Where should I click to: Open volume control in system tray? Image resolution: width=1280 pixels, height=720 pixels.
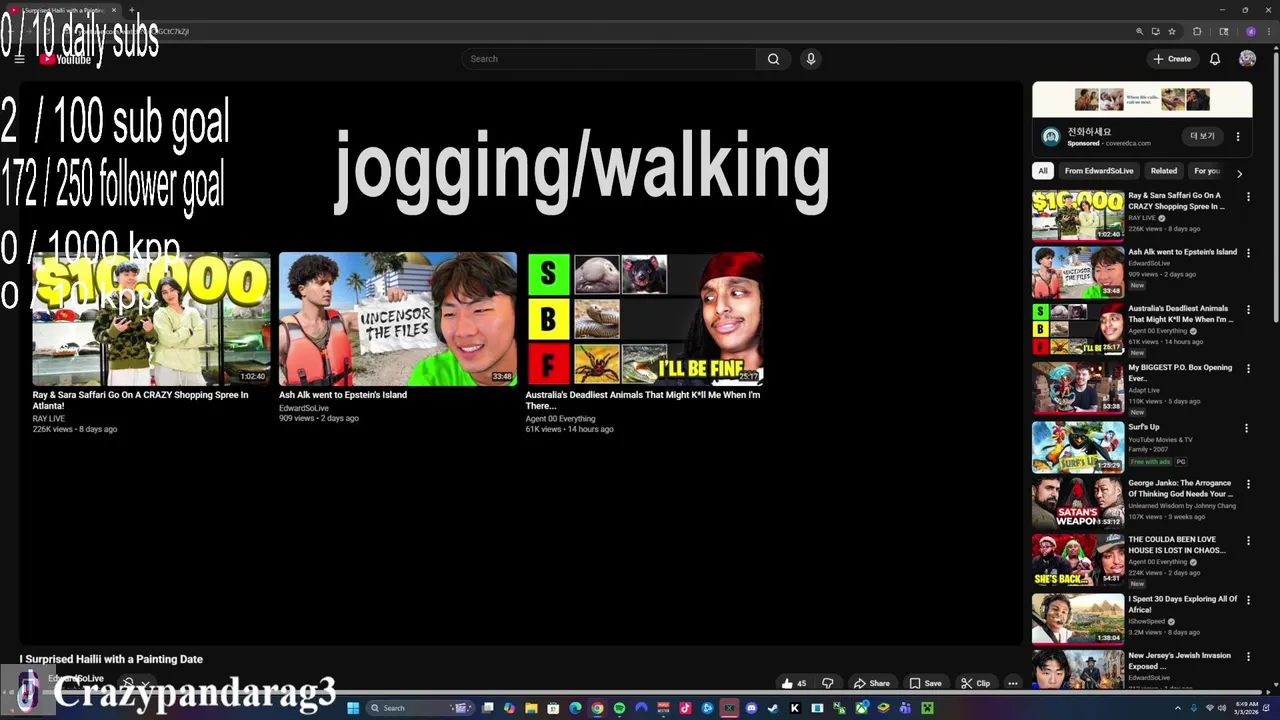(x=1222, y=708)
